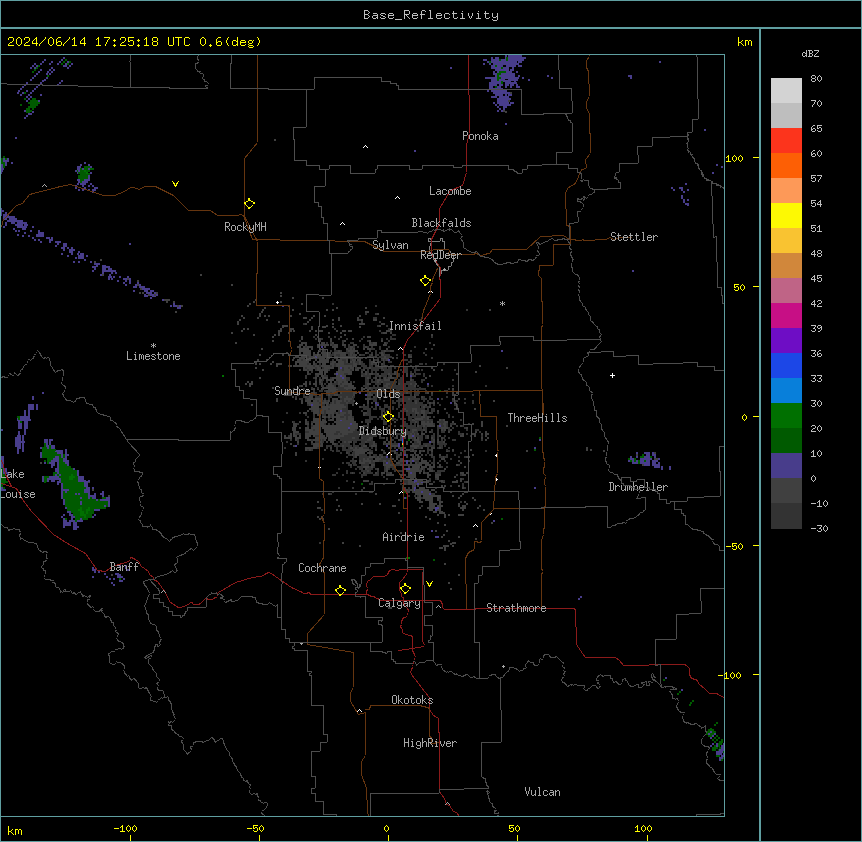
Task: Select the purple 36–39 dBZ legend swatch
Action: [x=786, y=341]
